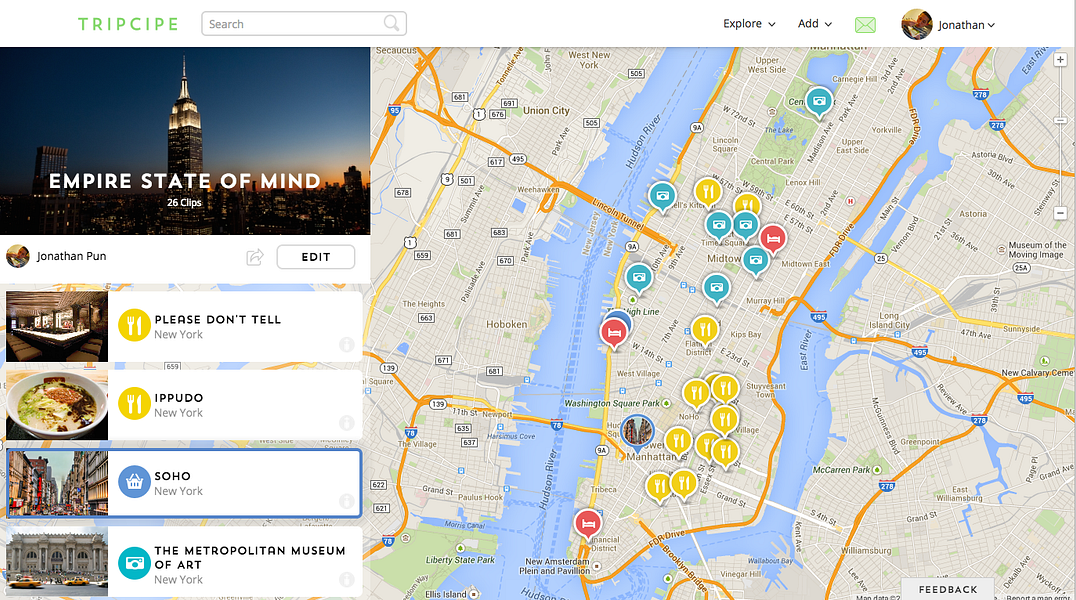Click Jonathan Pun's small avatar

[x=18, y=256]
